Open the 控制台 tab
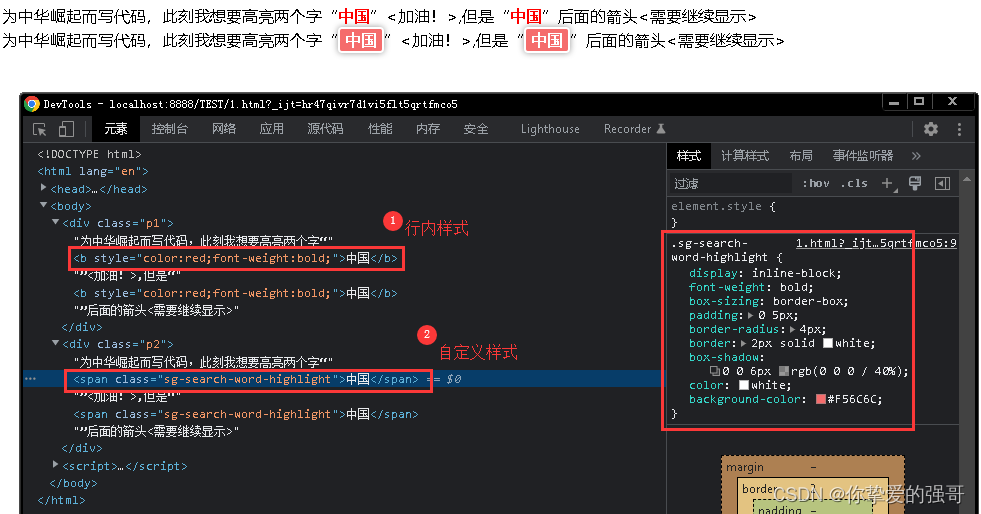Viewport: 981px width, 514px height. (x=170, y=129)
